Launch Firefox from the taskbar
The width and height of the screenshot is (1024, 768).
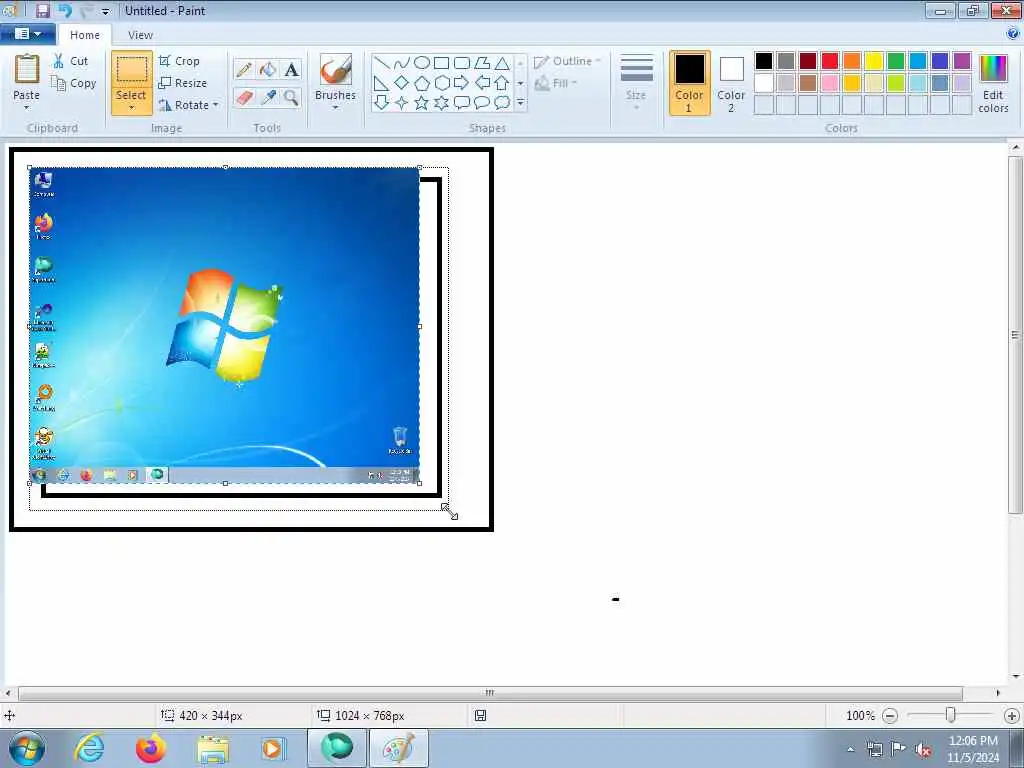click(151, 748)
